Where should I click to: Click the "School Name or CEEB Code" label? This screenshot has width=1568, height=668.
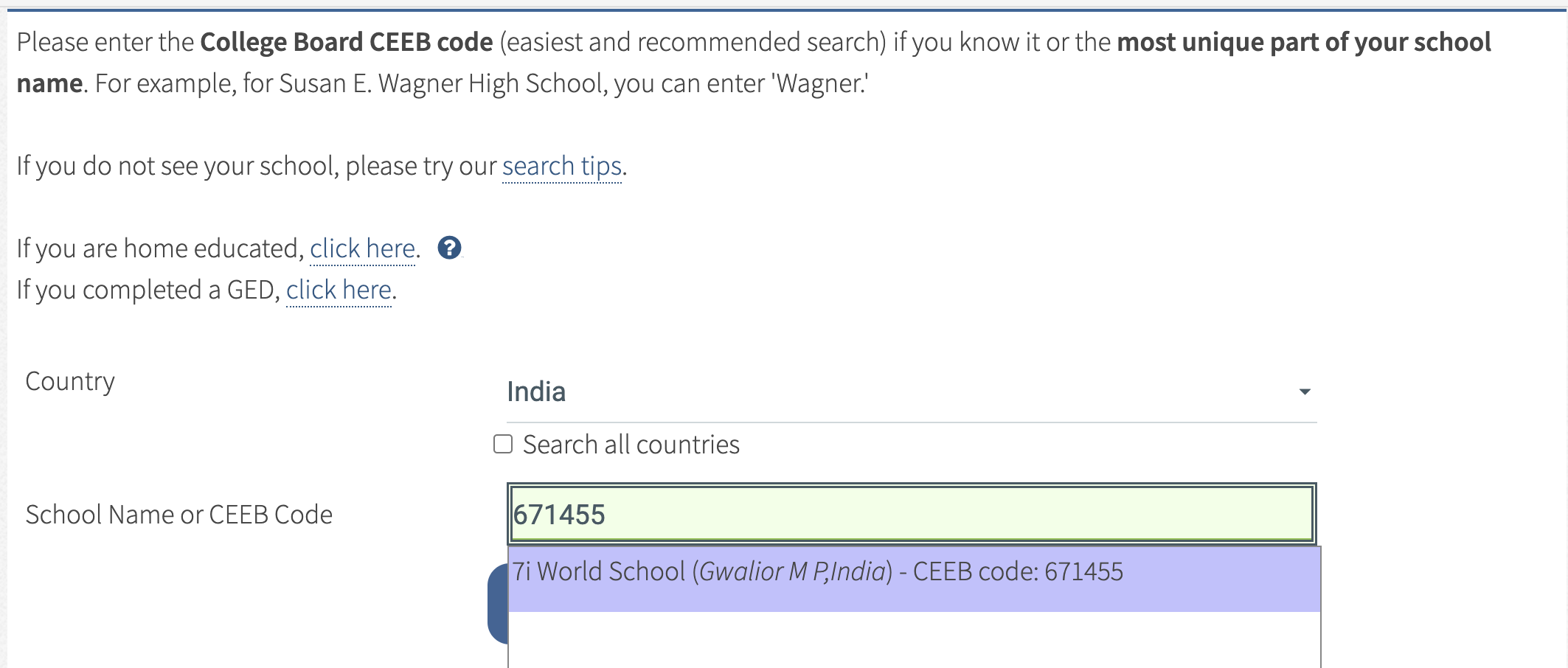click(178, 515)
